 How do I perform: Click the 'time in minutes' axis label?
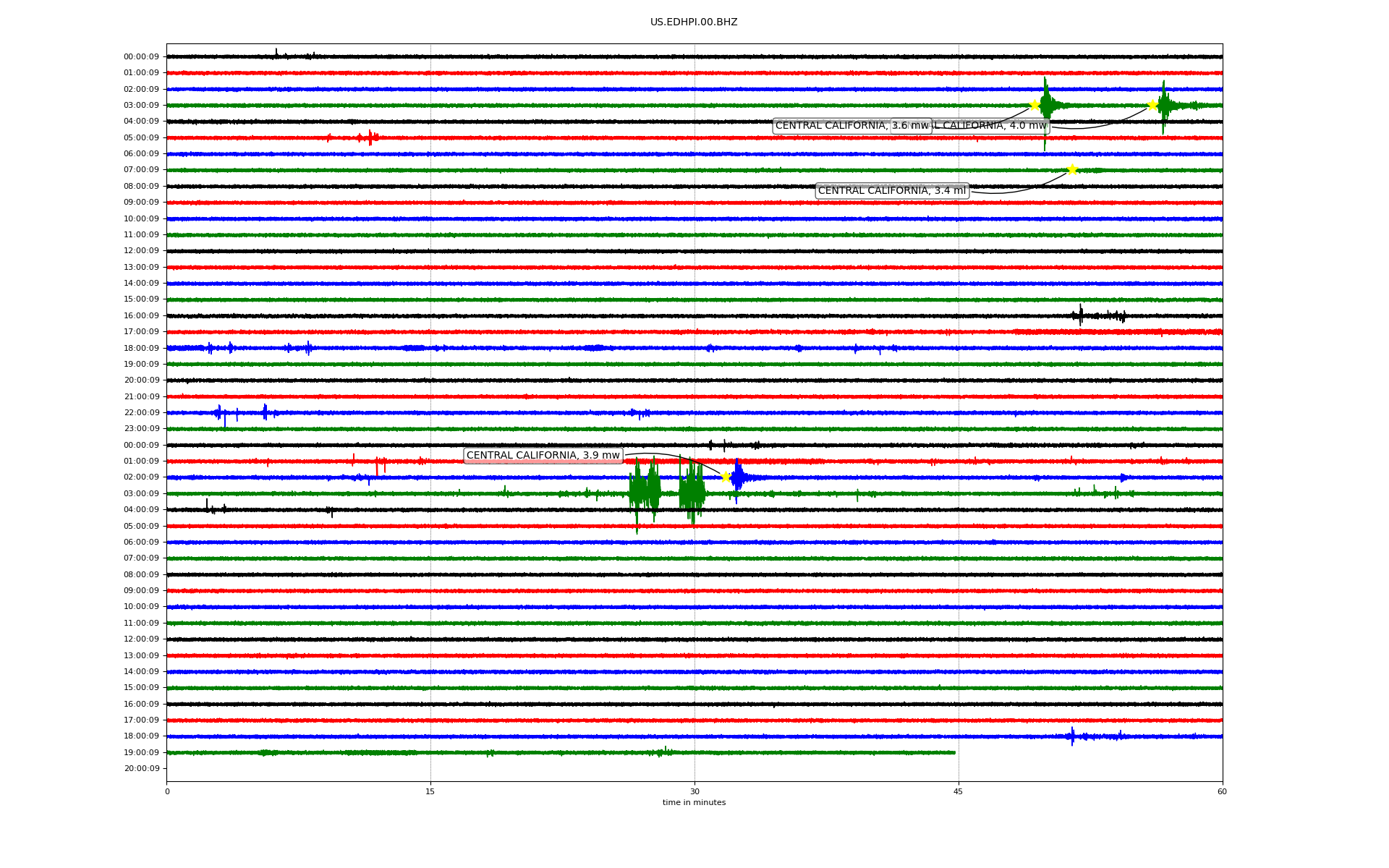point(694,803)
